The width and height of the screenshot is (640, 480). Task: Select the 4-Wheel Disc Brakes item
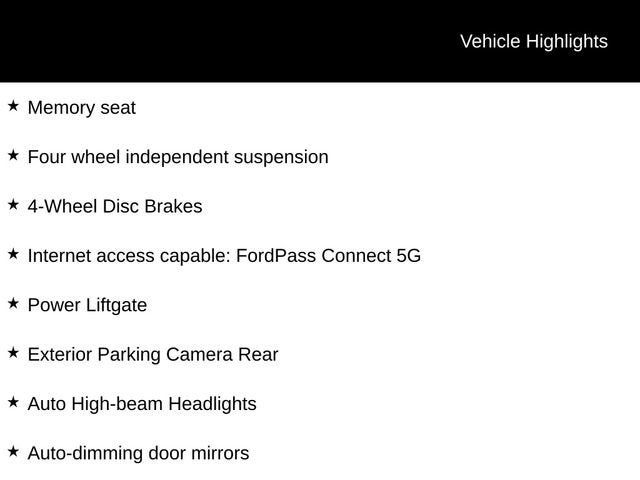[114, 207]
